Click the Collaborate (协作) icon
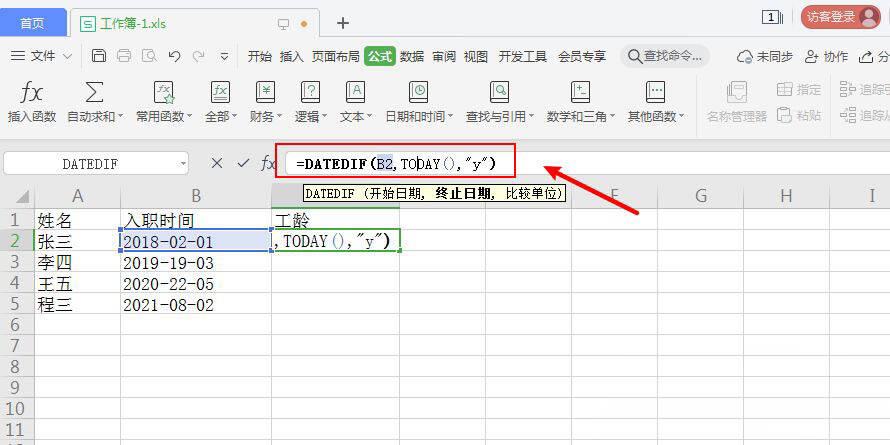Image resolution: width=890 pixels, height=445 pixels. coord(812,56)
